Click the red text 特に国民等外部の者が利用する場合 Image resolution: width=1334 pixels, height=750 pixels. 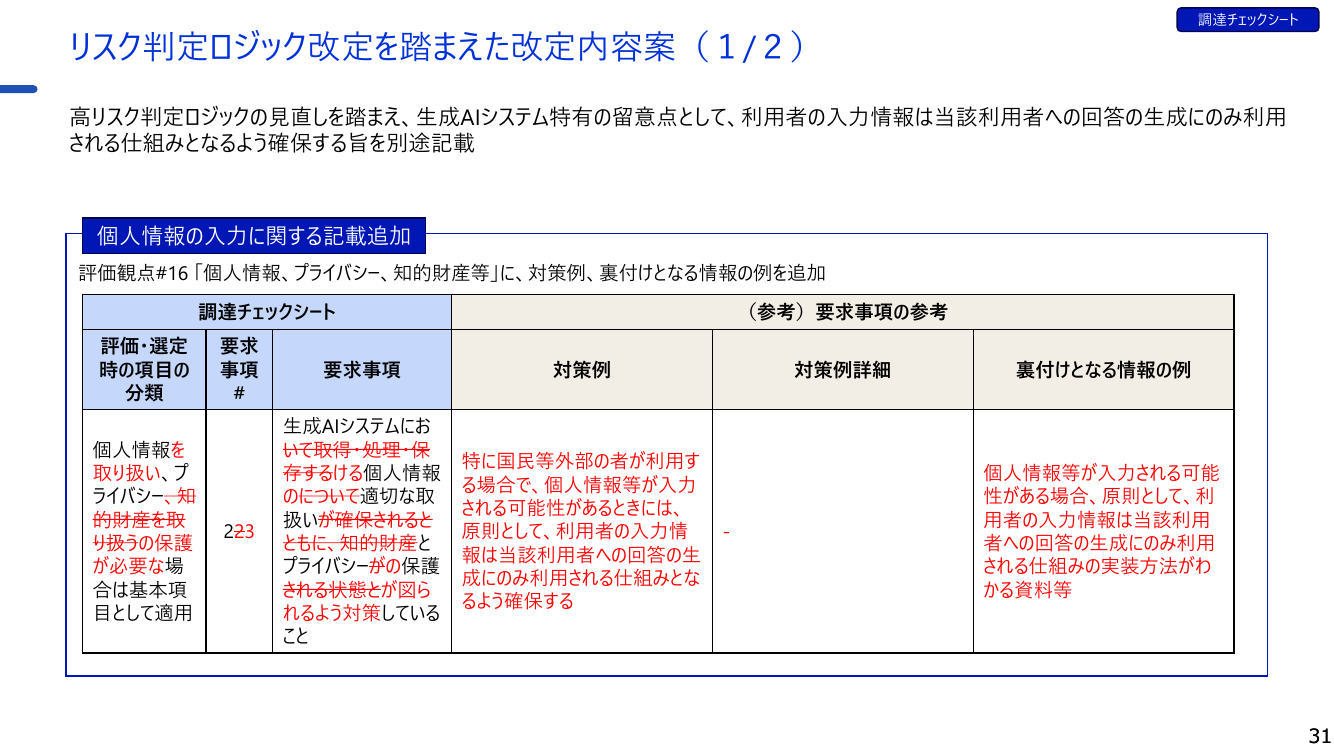click(x=581, y=531)
